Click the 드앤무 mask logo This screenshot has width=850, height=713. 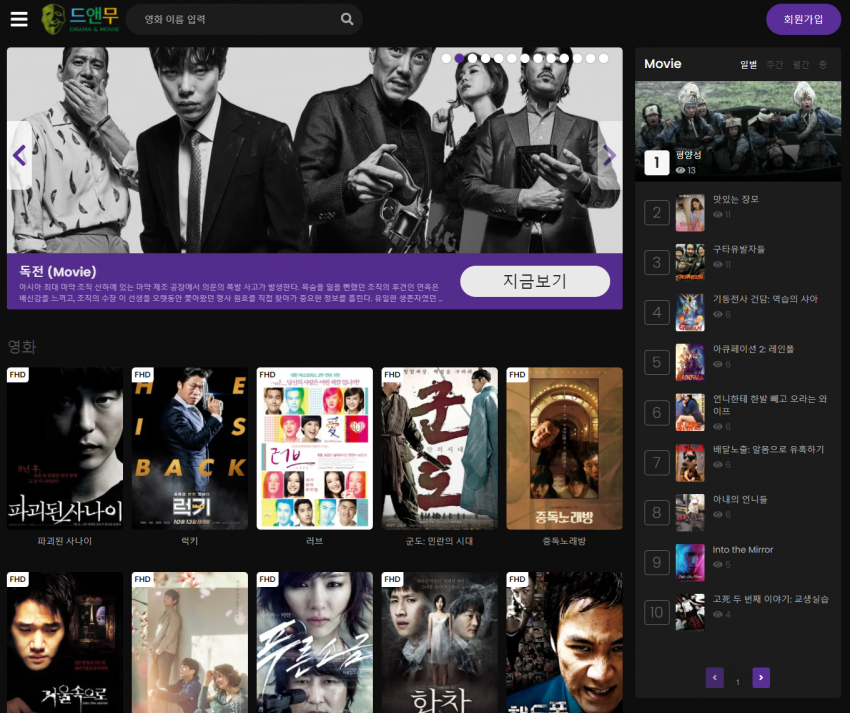pyautogui.click(x=80, y=19)
